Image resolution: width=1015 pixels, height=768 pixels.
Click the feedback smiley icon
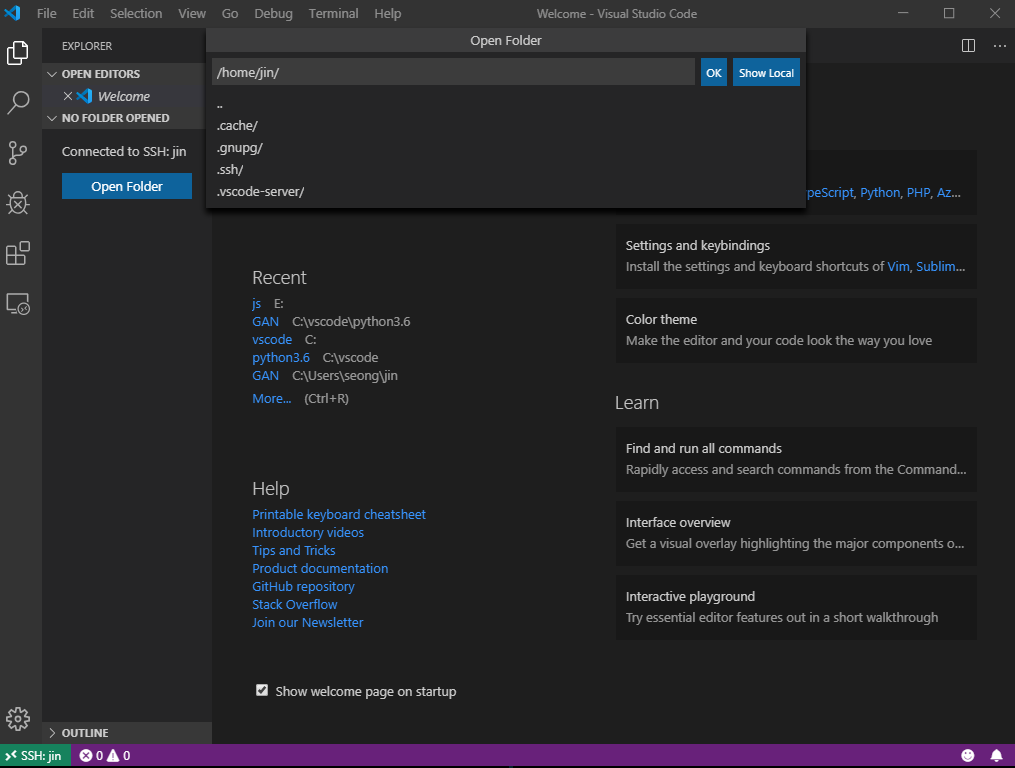pyautogui.click(x=968, y=755)
